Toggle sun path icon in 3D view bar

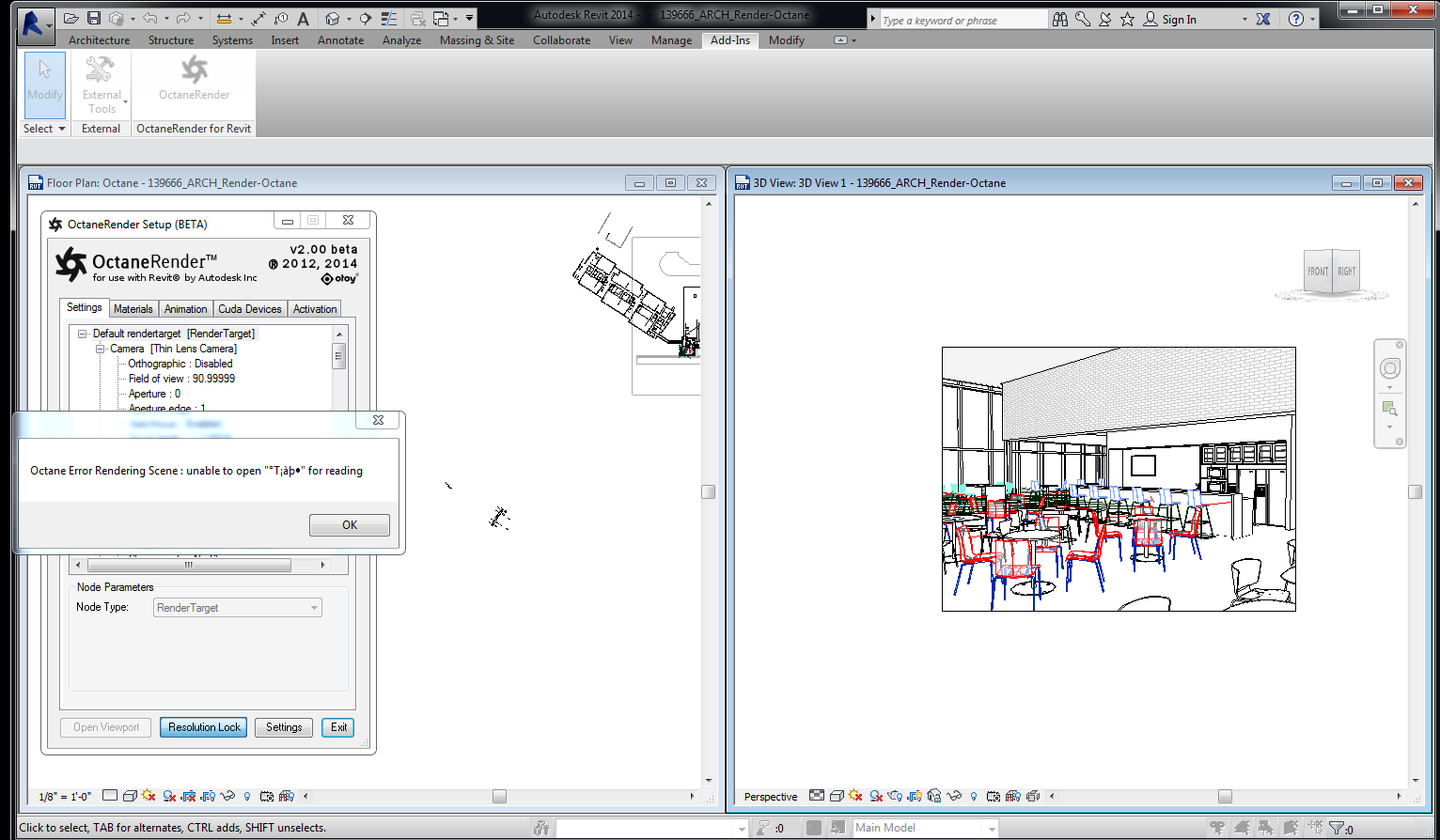click(854, 796)
